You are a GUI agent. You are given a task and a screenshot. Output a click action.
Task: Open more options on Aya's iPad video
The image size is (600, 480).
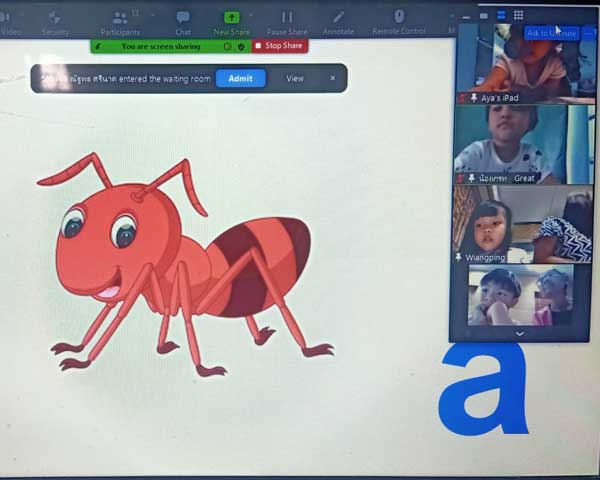(589, 33)
